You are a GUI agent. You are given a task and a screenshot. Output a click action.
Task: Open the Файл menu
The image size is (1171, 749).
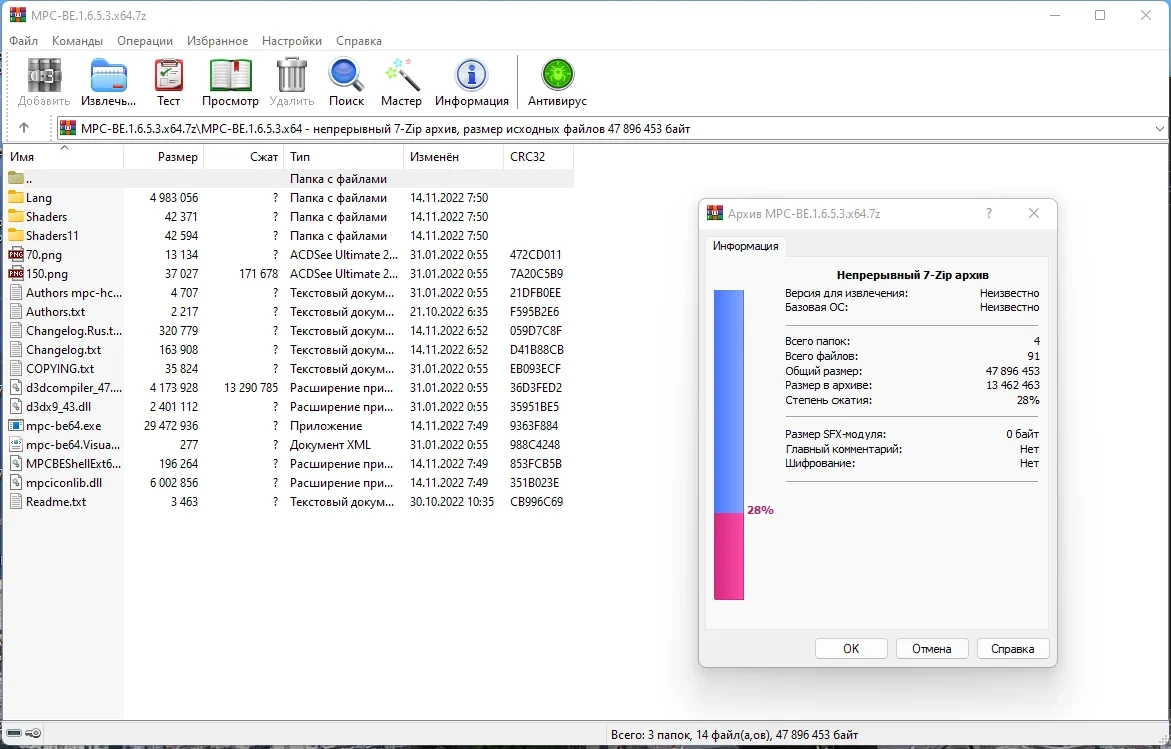click(23, 41)
